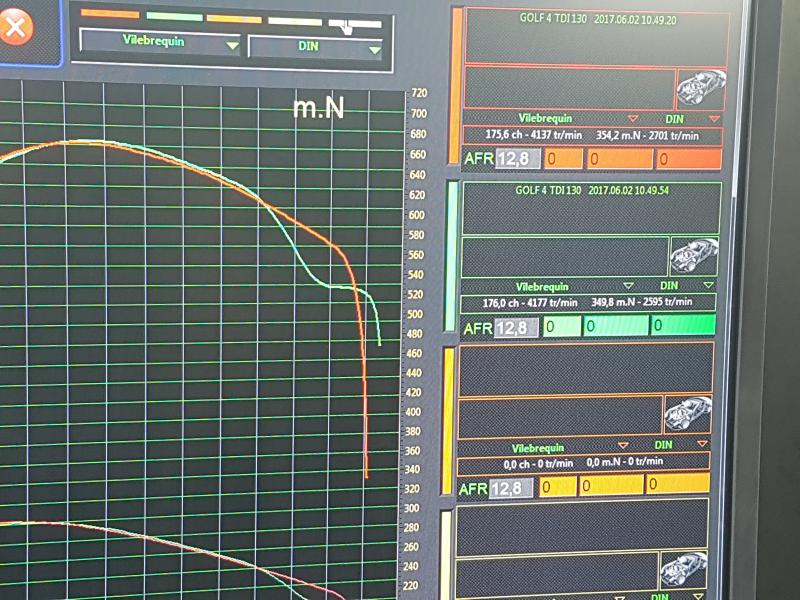
Task: Click the car icon in the cream bottom panel
Action: 683,569
